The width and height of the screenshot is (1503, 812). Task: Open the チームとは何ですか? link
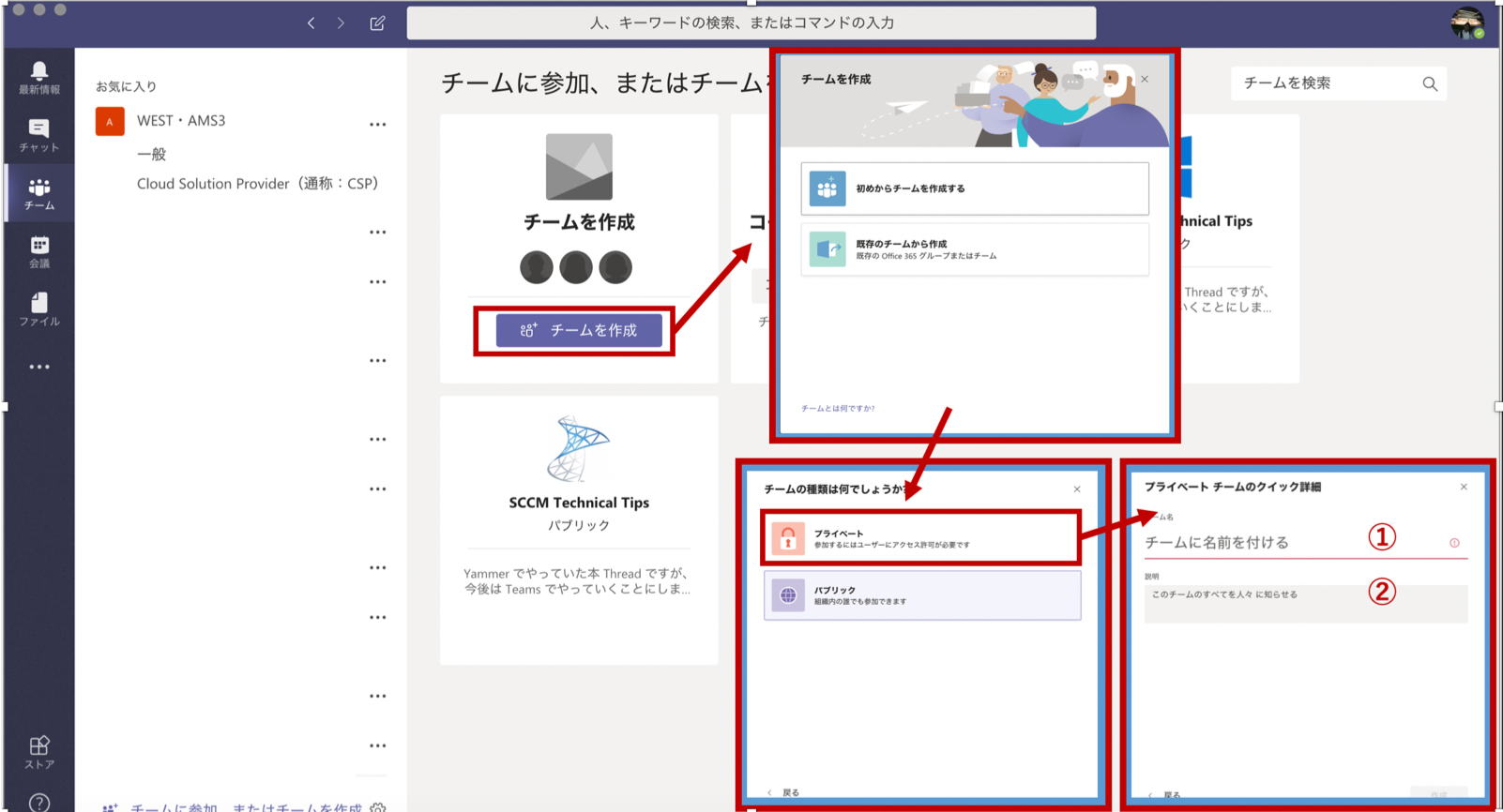click(x=838, y=409)
